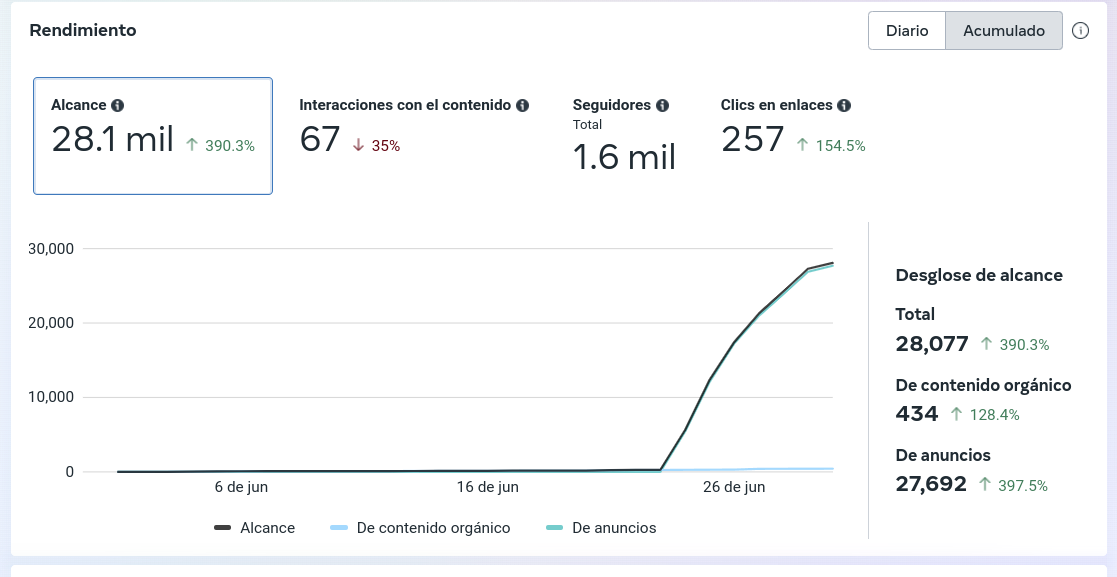The height and width of the screenshot is (577, 1117).
Task: Toggle the De contenido orgánico legend label
Action: (433, 528)
